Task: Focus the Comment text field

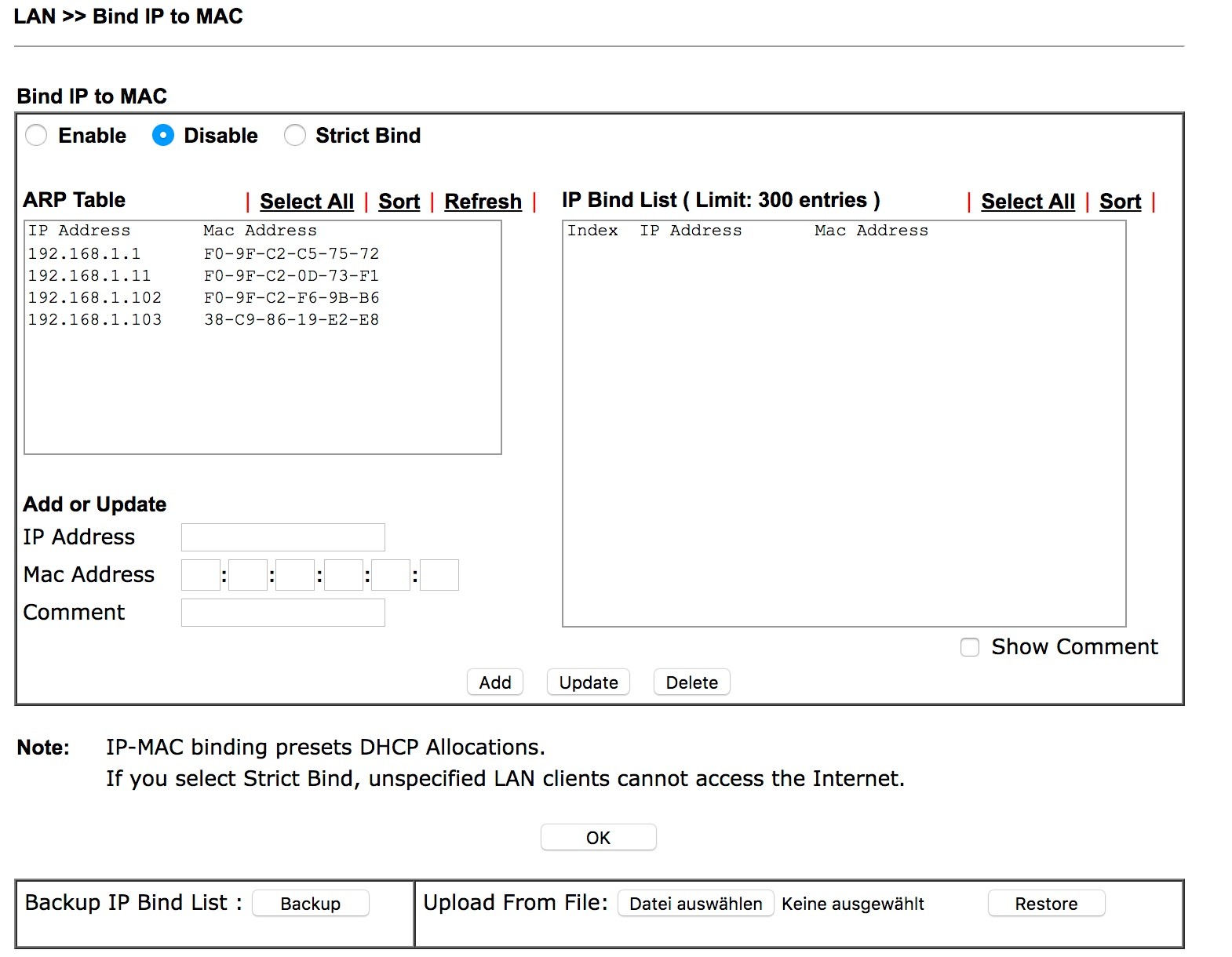Action: point(282,613)
